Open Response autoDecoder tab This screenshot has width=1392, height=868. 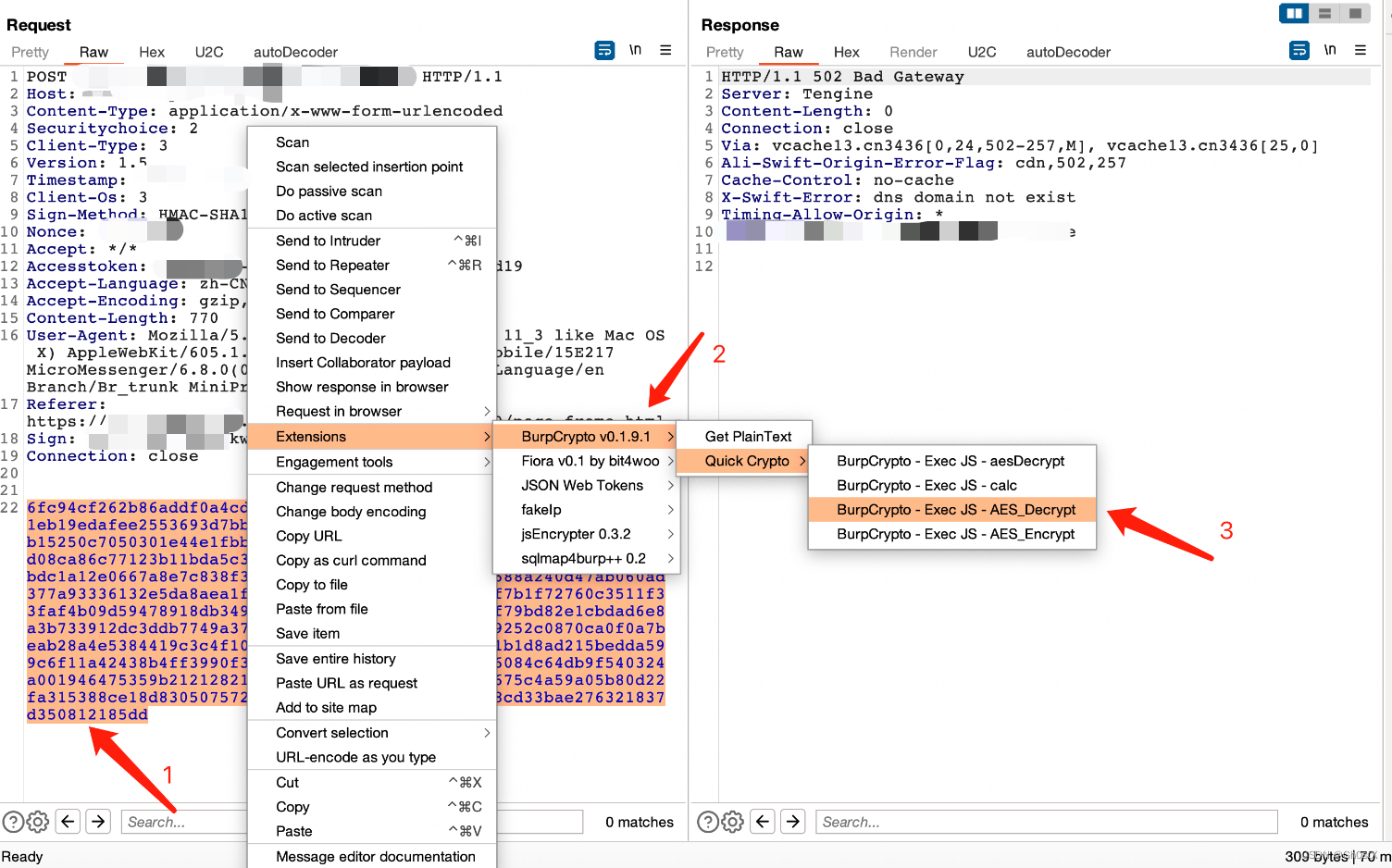[1068, 52]
